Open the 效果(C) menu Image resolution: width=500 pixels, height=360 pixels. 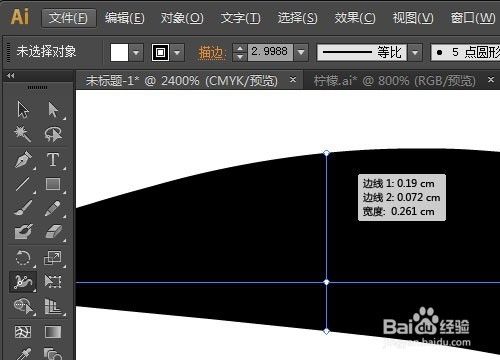point(355,18)
